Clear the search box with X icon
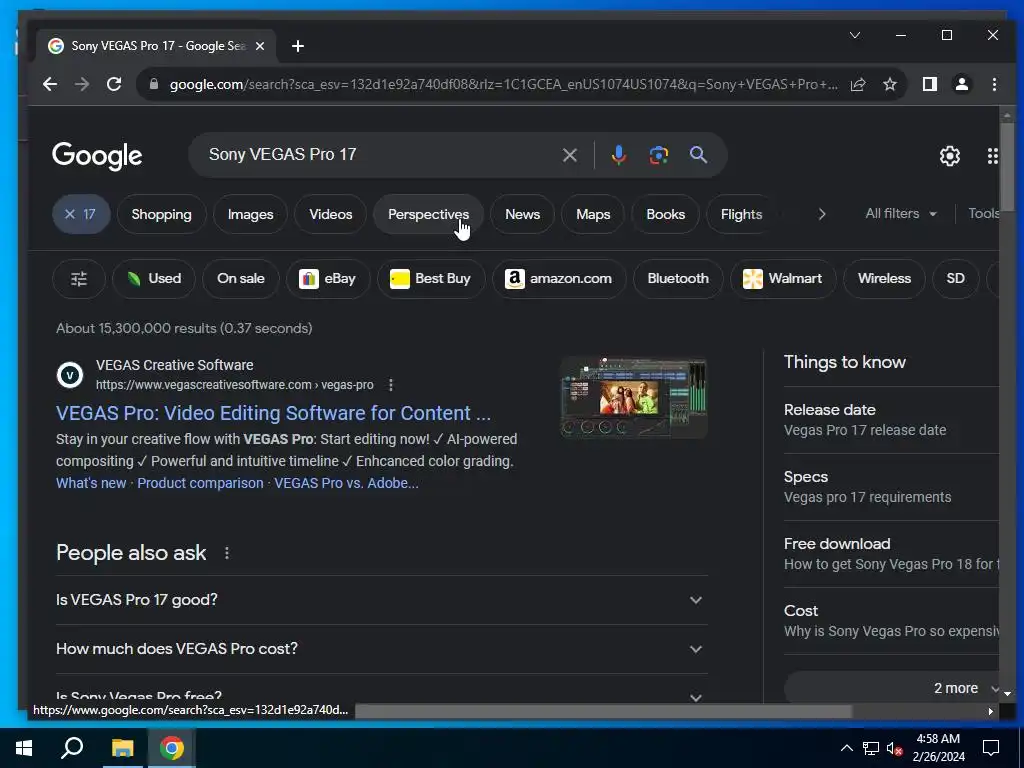The width and height of the screenshot is (1024, 768). [x=569, y=155]
